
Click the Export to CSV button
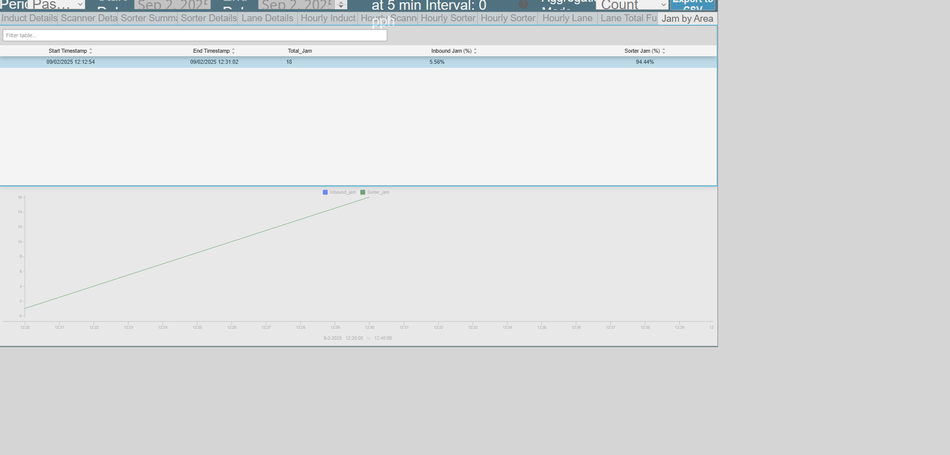[692, 4]
